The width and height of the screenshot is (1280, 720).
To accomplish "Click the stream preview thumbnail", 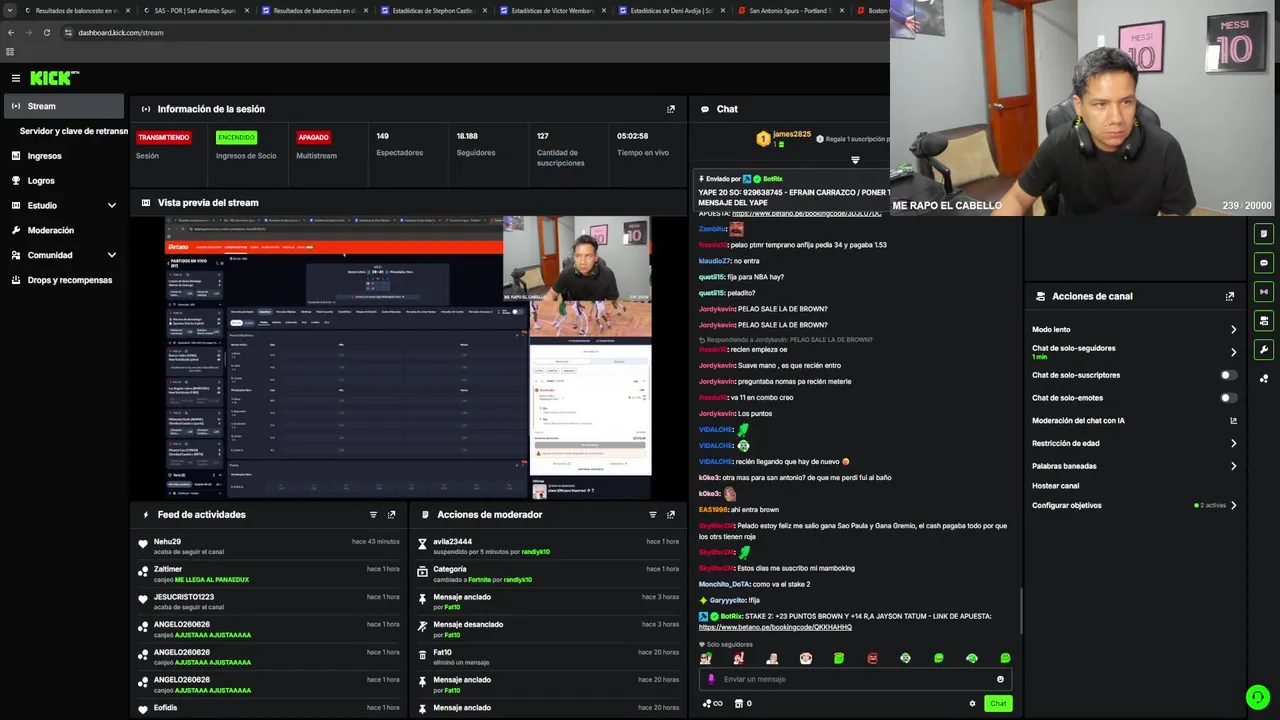I will click(408, 357).
